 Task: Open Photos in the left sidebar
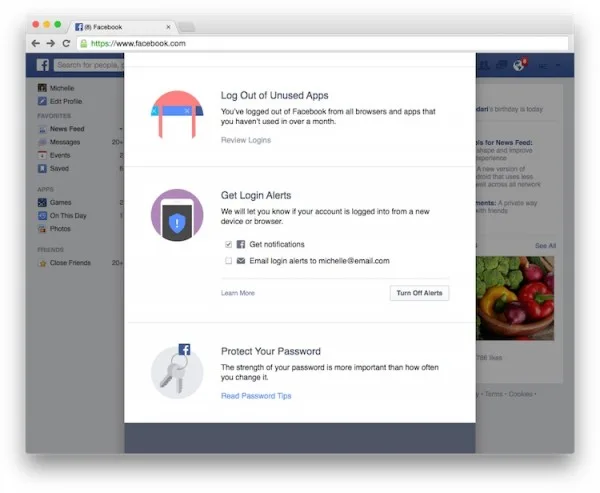tap(60, 229)
